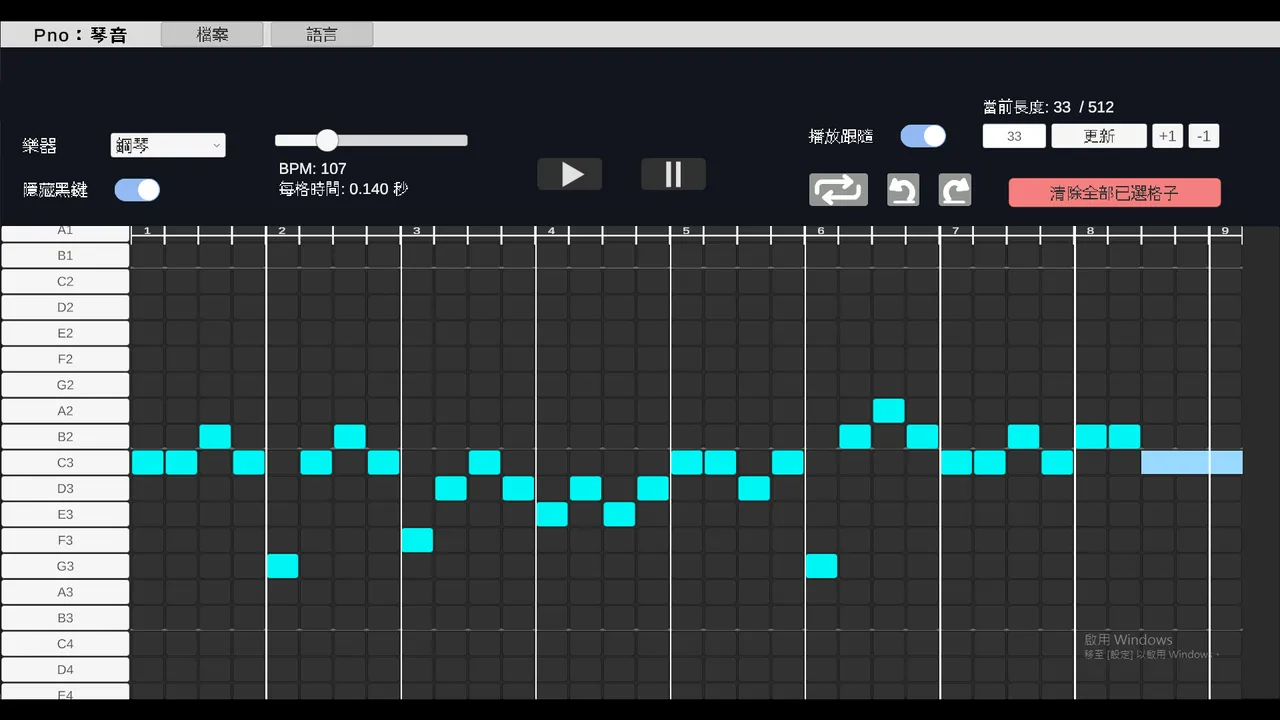This screenshot has width=1280, height=720.
Task: Remove the F3 note in measure 3
Action: click(417, 540)
